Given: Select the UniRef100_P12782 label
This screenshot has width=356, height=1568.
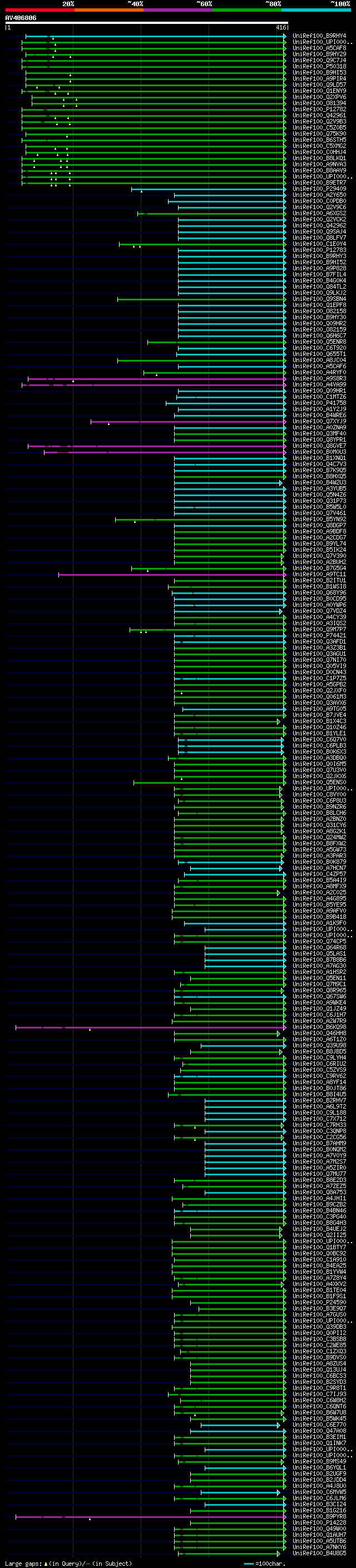Looking at the screenshot, I should click(x=319, y=110).
